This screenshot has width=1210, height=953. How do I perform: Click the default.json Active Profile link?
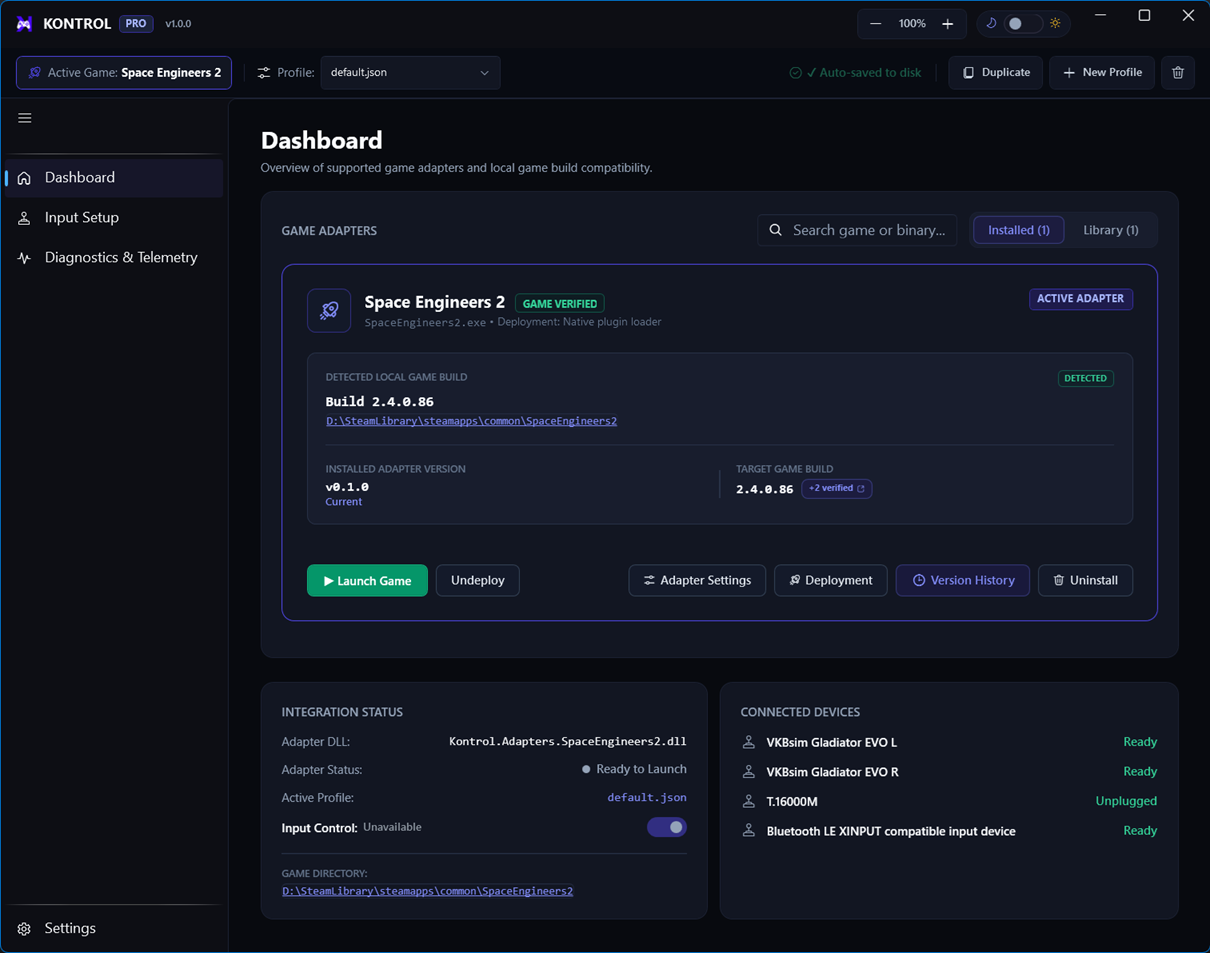click(647, 798)
